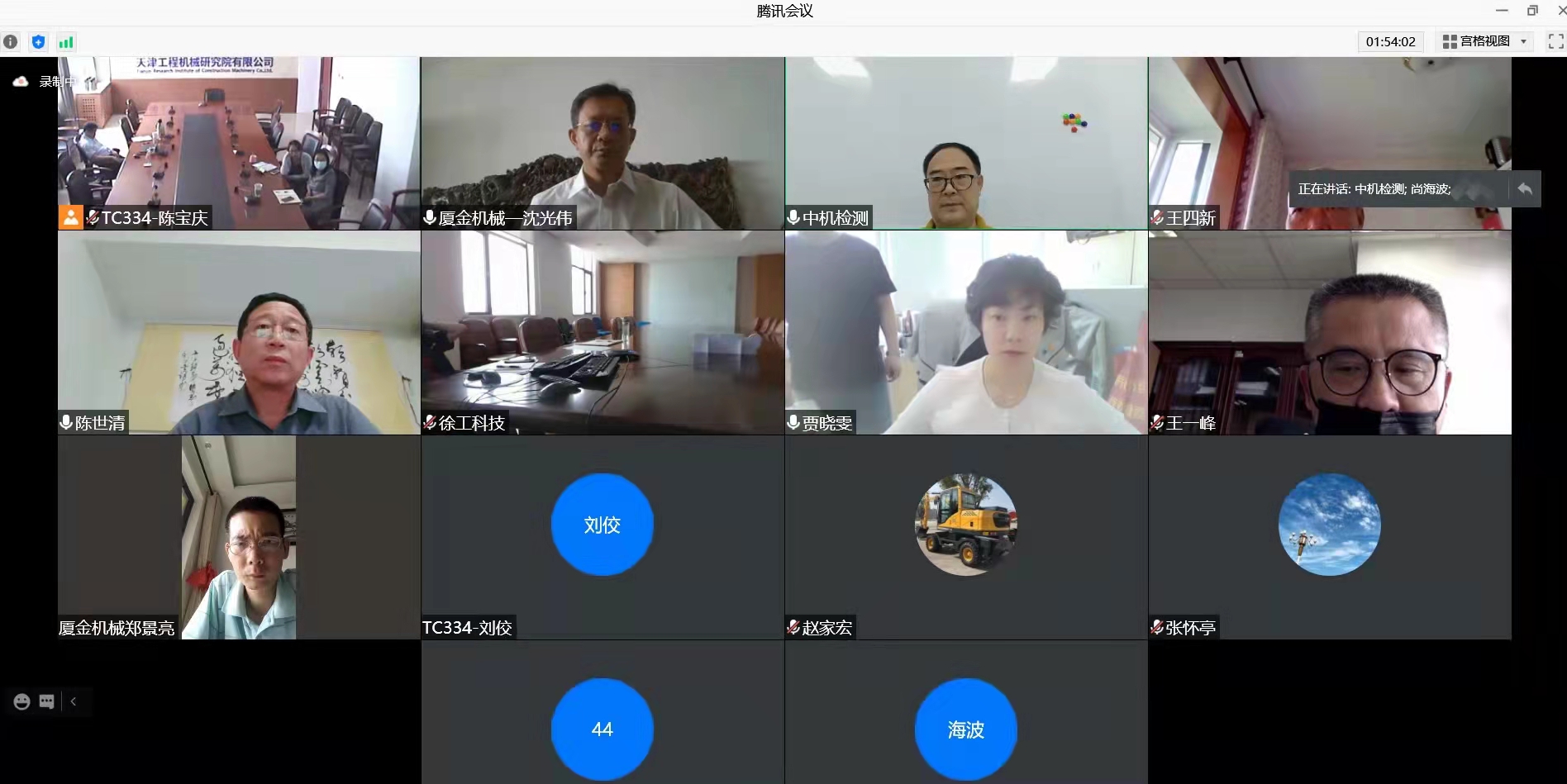This screenshot has width=1567, height=784.
Task: Select the 徐工科技 video tile
Action: (x=603, y=332)
